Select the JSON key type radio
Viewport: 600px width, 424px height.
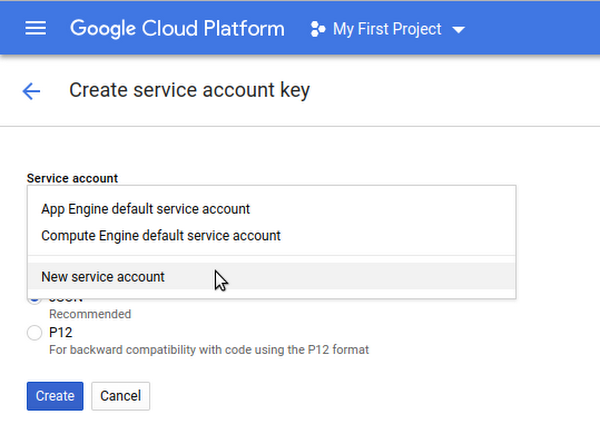[x=34, y=300]
